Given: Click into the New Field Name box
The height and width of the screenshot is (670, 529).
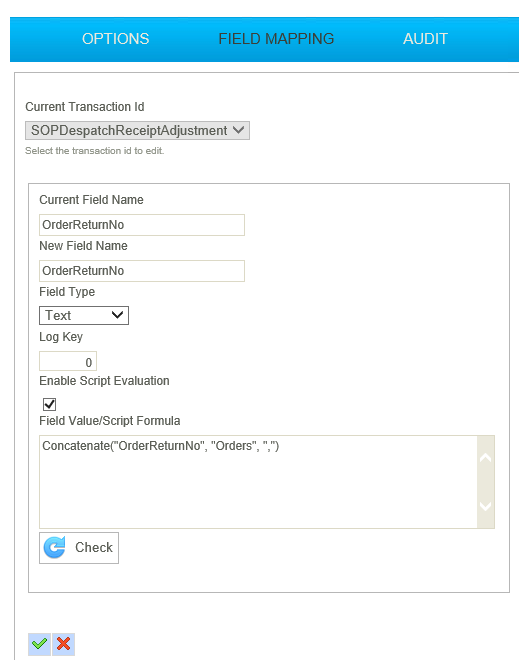Looking at the screenshot, I should (x=142, y=271).
